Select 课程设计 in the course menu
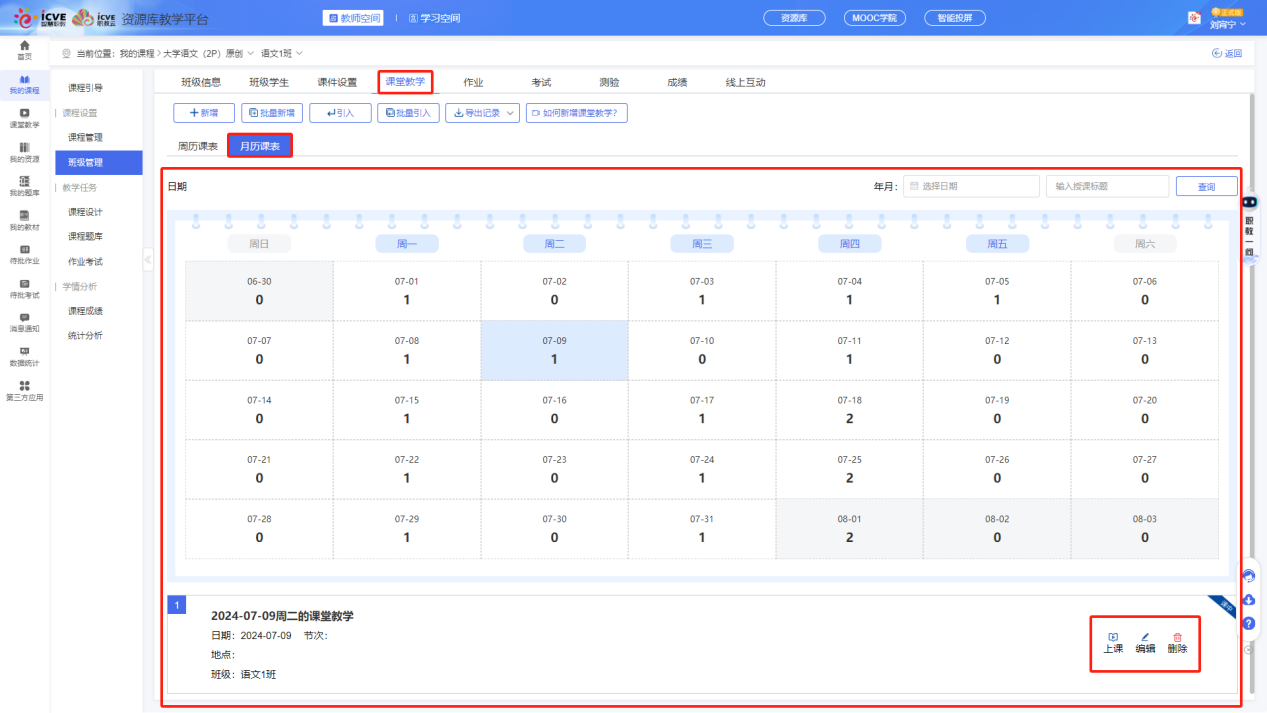Viewport: 1267px width, 713px height. (x=85, y=212)
